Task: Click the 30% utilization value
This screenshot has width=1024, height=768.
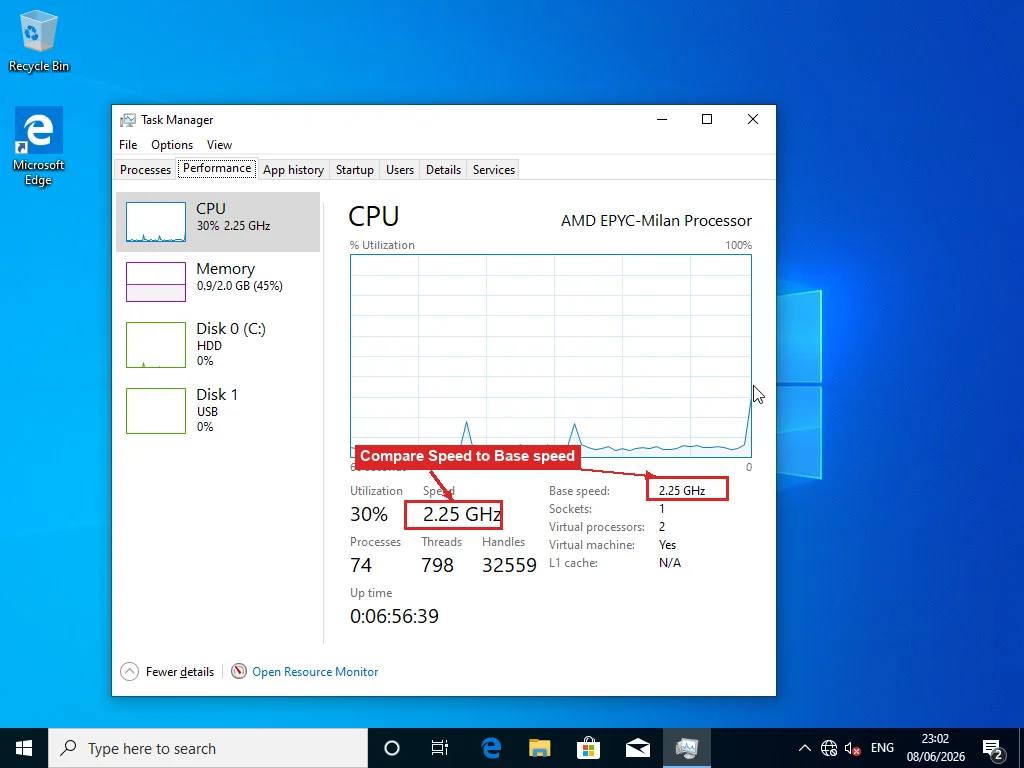Action: point(369,514)
